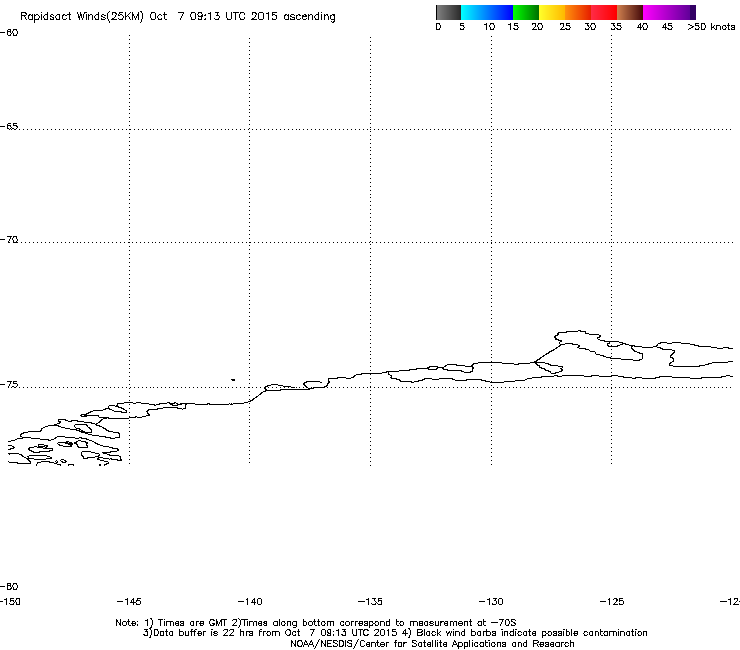Click the -135 longitude axis label
This screenshot has width=740, height=650.
pyautogui.click(x=370, y=601)
